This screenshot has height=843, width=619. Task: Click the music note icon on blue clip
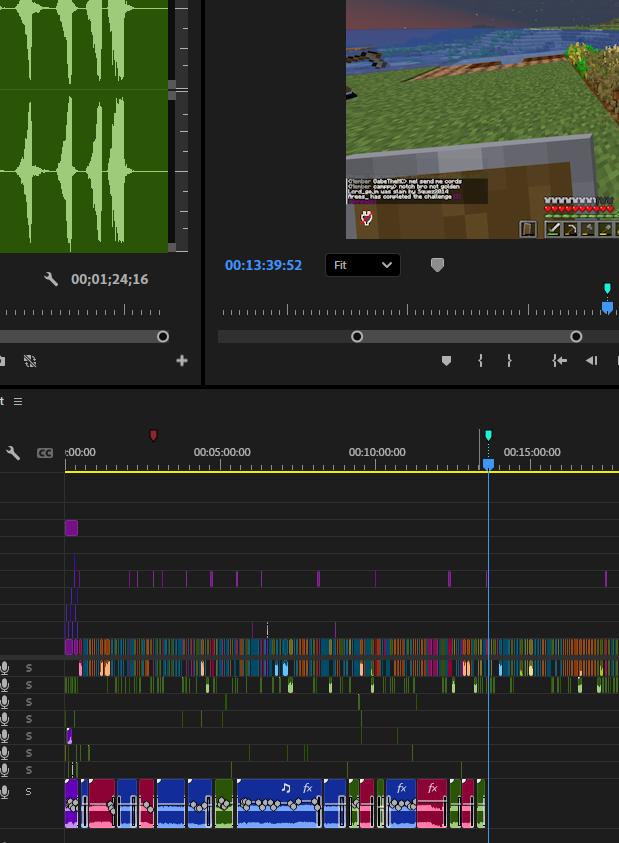click(x=286, y=788)
